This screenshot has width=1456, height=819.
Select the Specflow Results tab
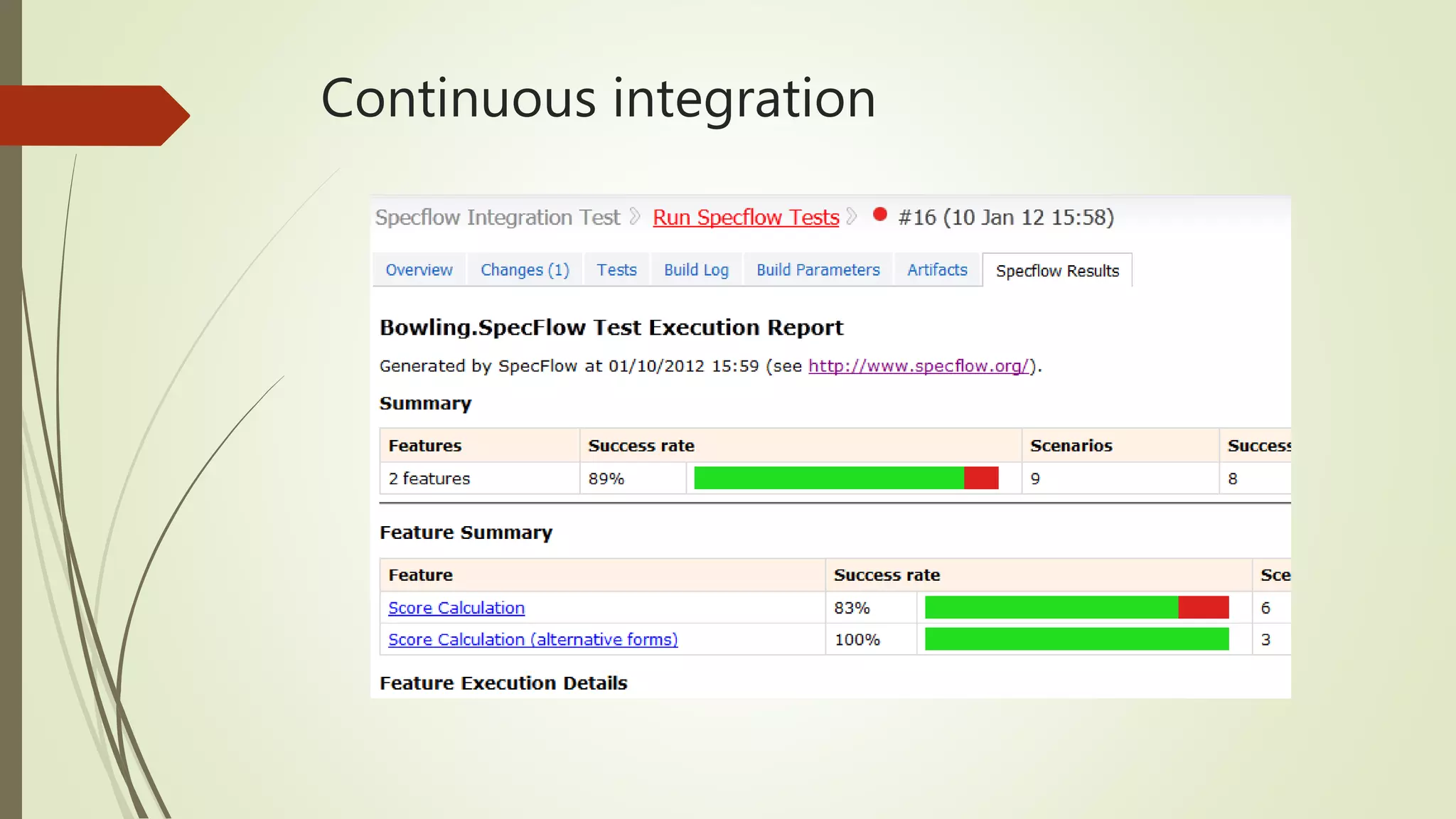pyautogui.click(x=1057, y=271)
